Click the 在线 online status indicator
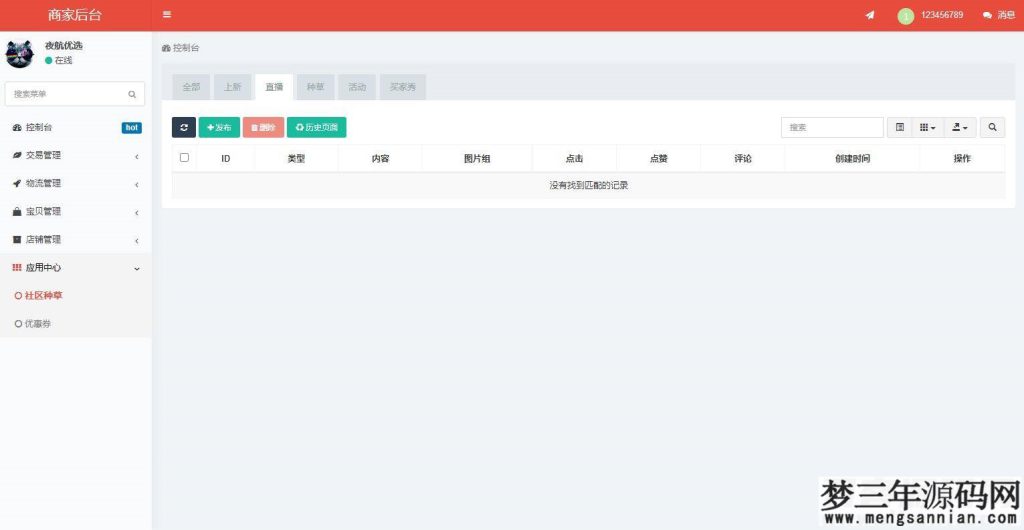Image resolution: width=1024 pixels, height=530 pixels. tap(59, 60)
